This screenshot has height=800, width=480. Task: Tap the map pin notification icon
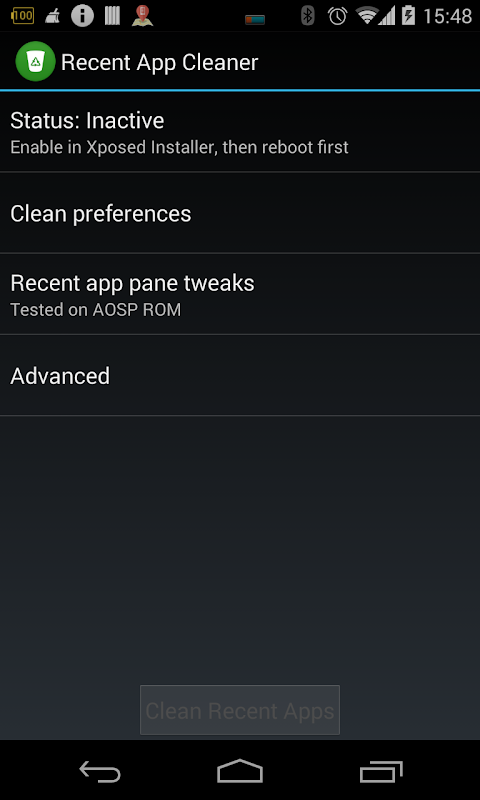tap(142, 16)
